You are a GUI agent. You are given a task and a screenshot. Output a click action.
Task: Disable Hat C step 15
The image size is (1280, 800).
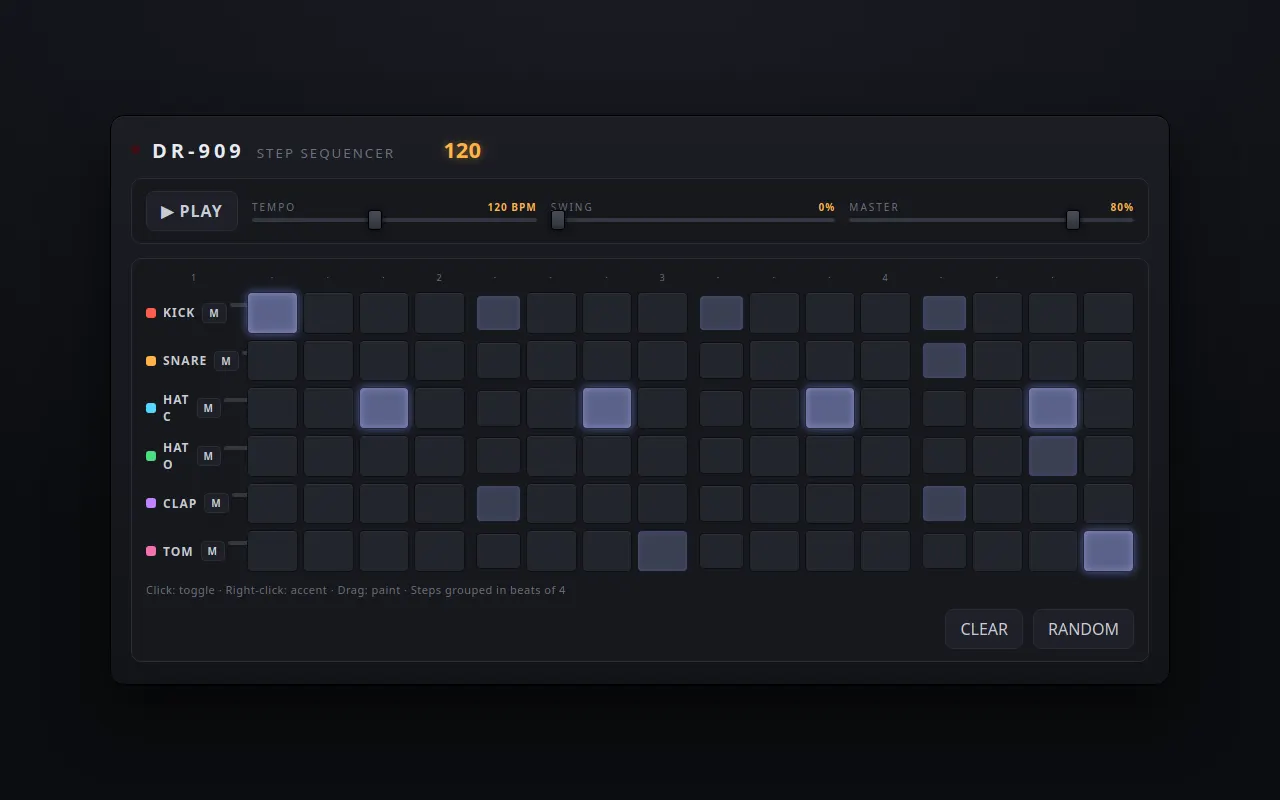coord(1053,408)
